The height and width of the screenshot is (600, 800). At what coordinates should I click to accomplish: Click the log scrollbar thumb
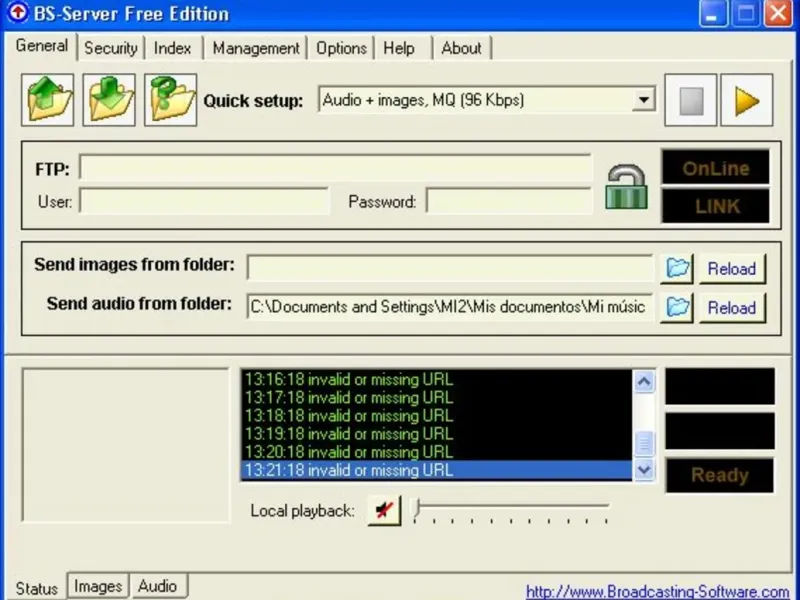click(x=644, y=443)
